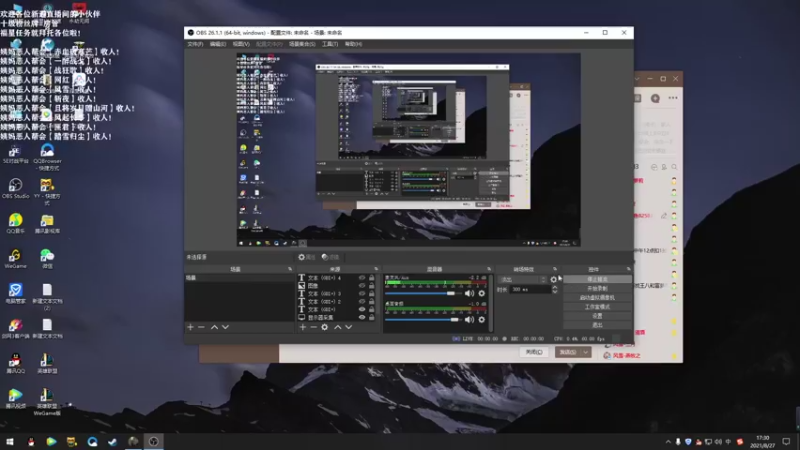This screenshot has height=450, width=800.
Task: Toggle lock on 文本 (GDI+) 4 source
Action: (x=371, y=278)
